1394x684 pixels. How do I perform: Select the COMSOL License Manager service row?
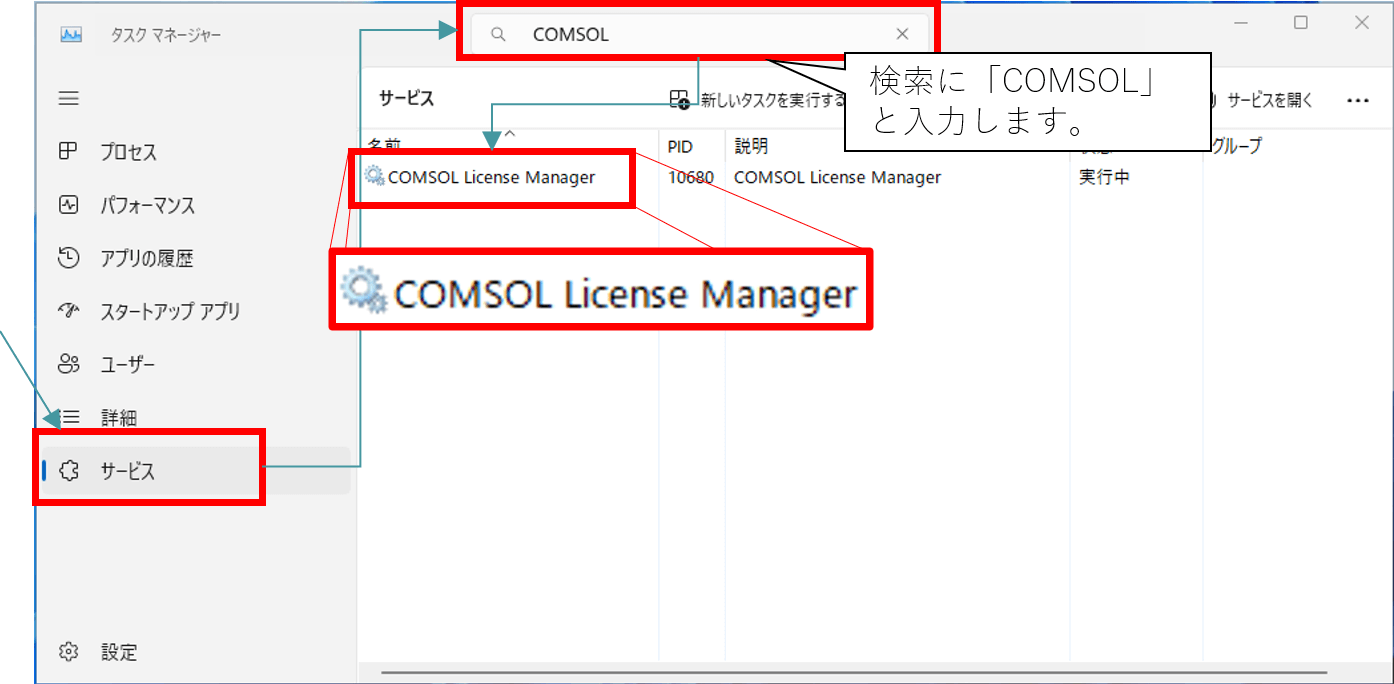tap(492, 177)
